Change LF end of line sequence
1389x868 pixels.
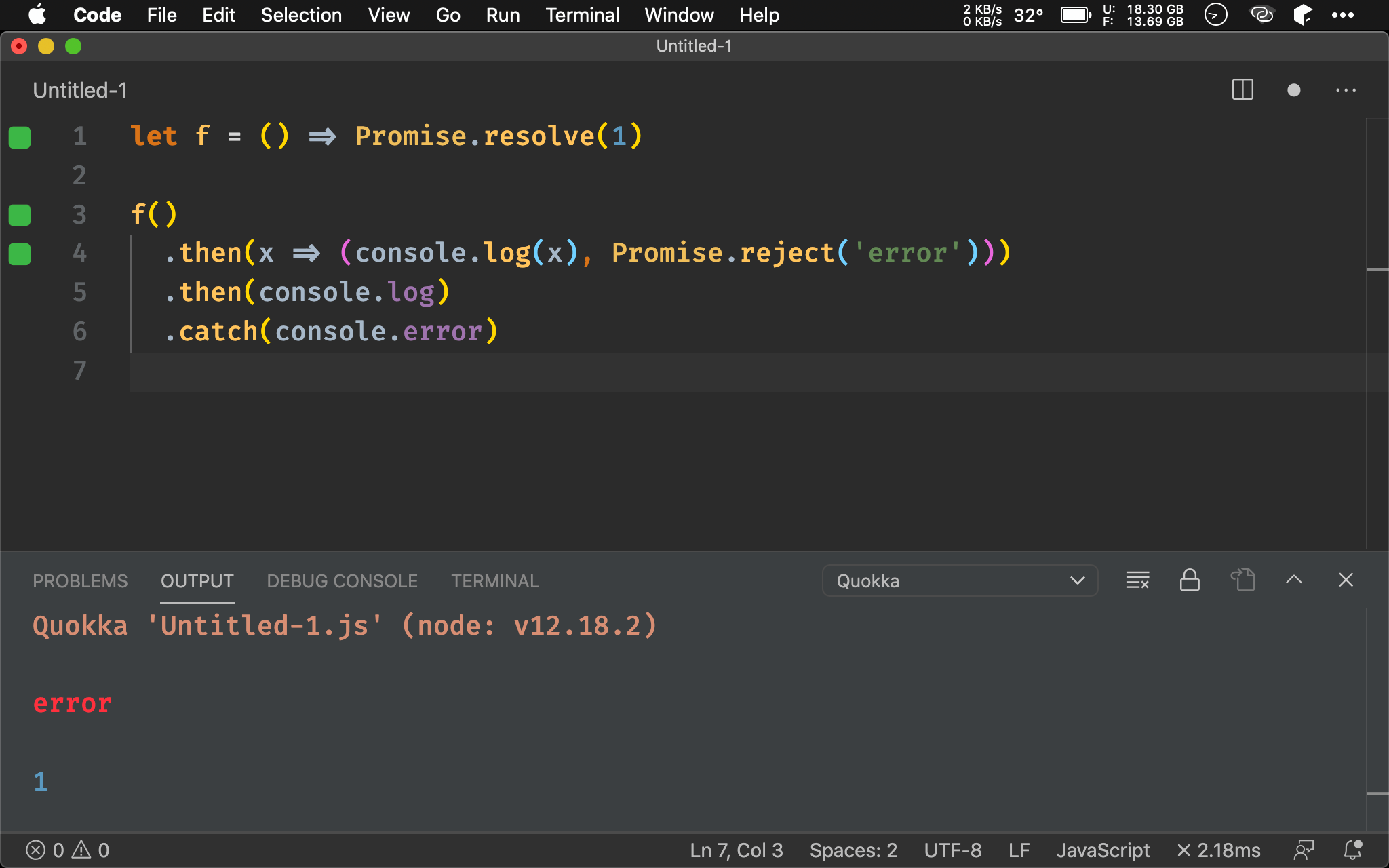pyautogui.click(x=1019, y=850)
